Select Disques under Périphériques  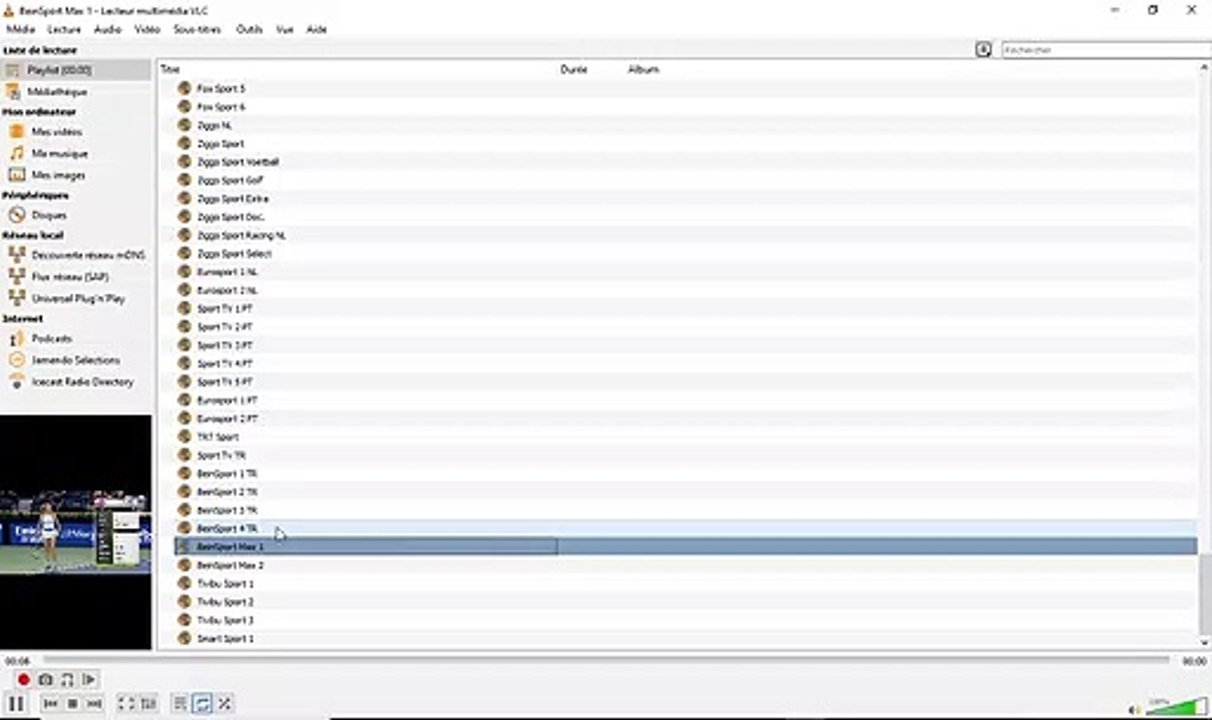49,215
